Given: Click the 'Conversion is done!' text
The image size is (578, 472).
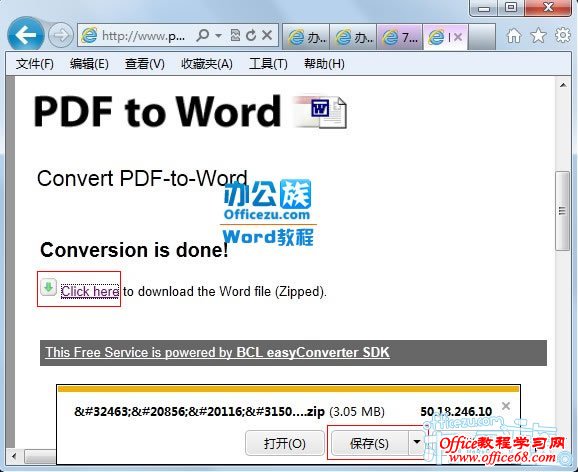Looking at the screenshot, I should pos(134,250).
